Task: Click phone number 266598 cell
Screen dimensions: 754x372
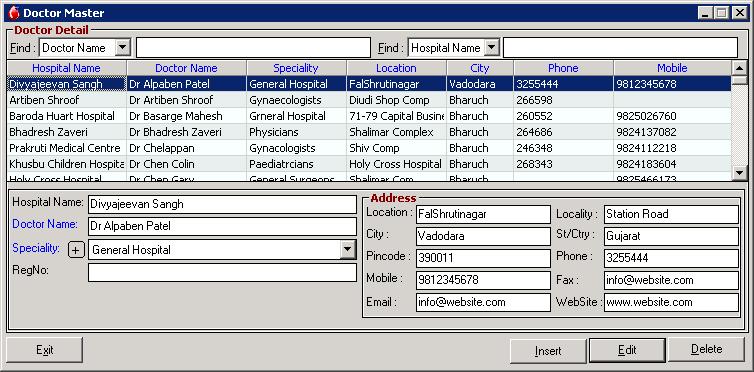Action: [563, 100]
